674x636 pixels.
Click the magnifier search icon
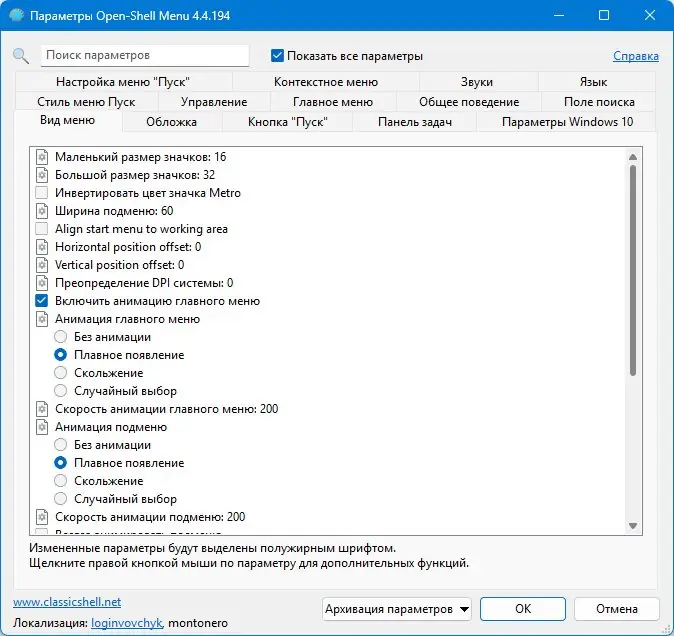(x=21, y=56)
